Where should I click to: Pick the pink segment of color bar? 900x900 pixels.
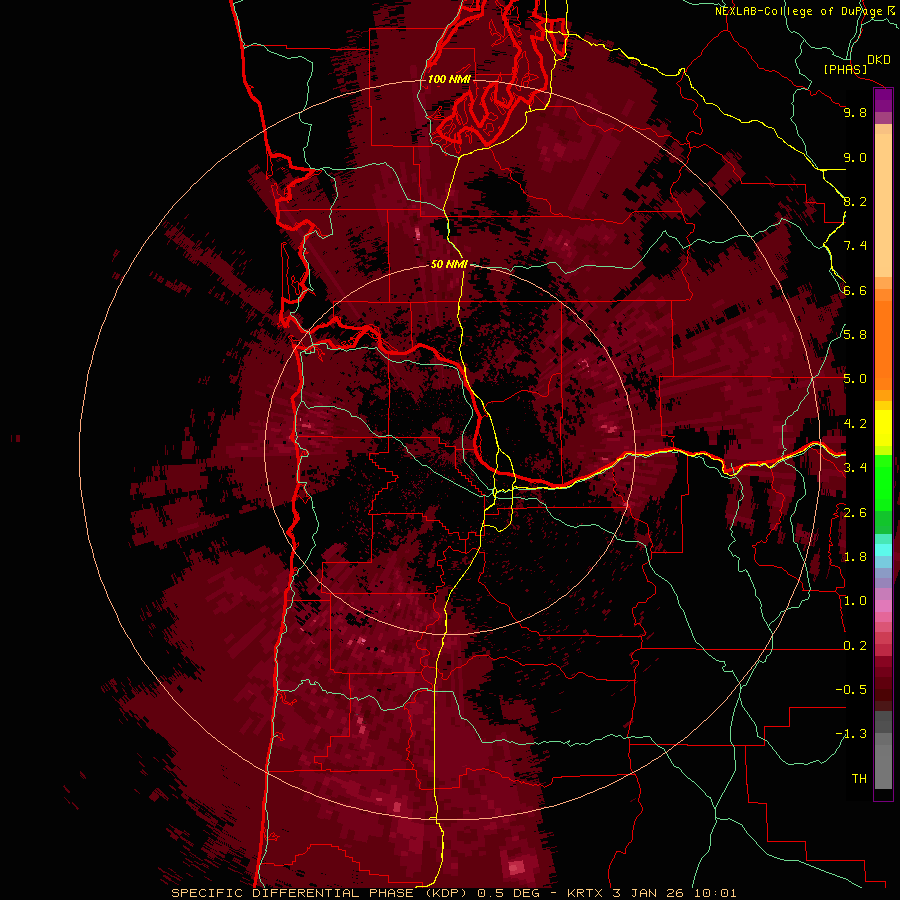click(x=883, y=606)
